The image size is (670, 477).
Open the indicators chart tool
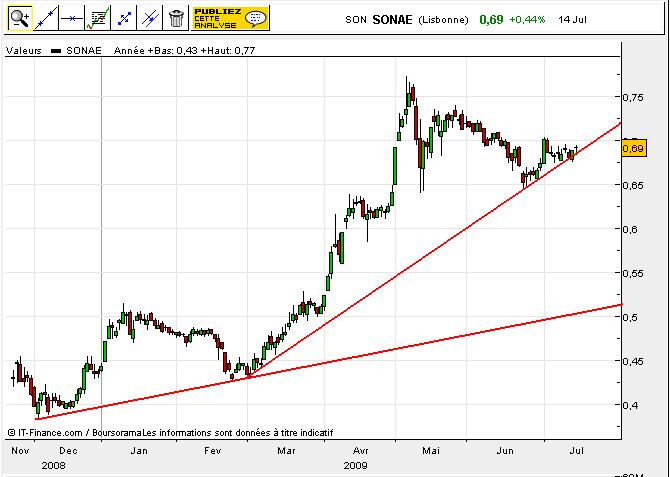click(98, 18)
